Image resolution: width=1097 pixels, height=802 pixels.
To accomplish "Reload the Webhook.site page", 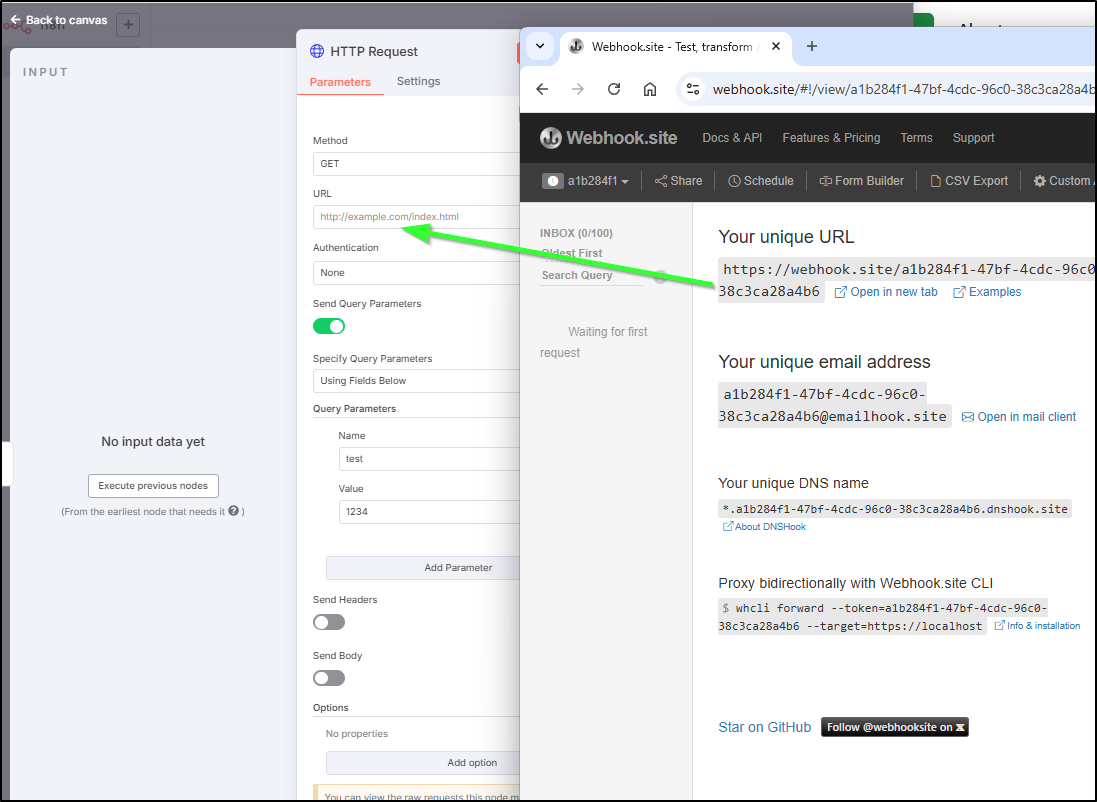I will pos(614,89).
